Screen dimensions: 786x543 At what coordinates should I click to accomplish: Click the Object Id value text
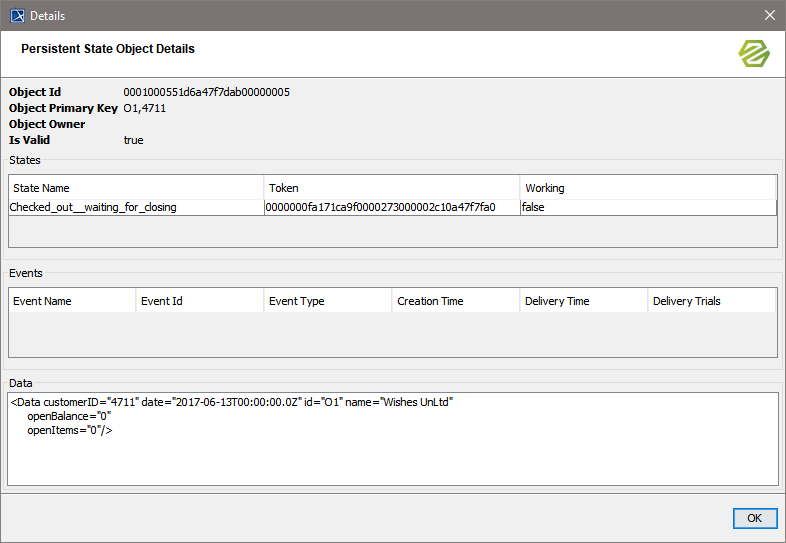pyautogui.click(x=206, y=92)
